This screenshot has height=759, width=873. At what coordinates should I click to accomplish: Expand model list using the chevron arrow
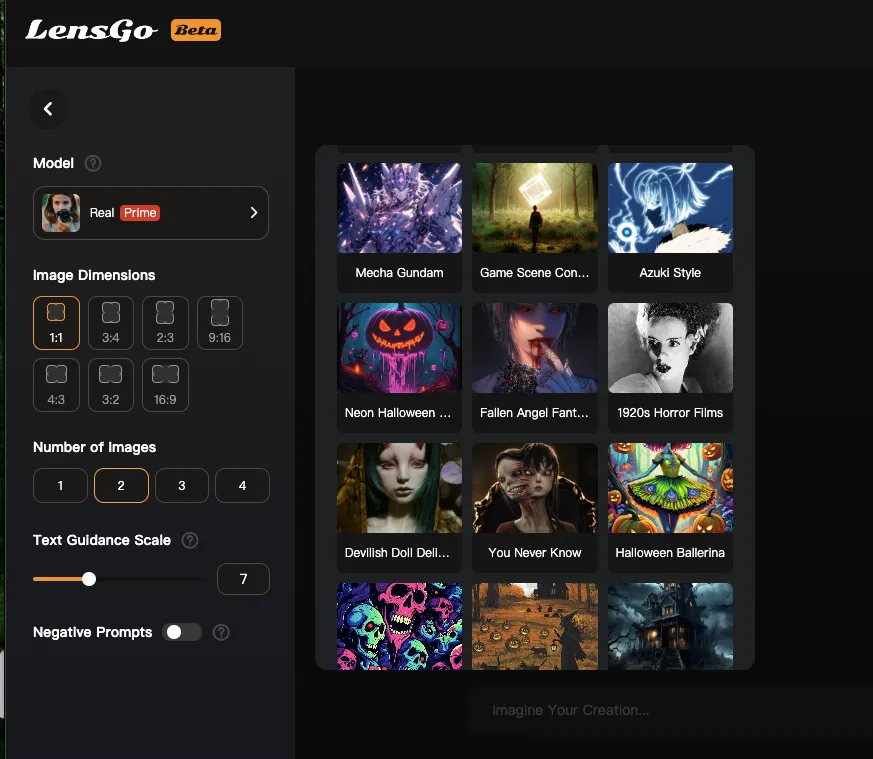click(x=253, y=213)
